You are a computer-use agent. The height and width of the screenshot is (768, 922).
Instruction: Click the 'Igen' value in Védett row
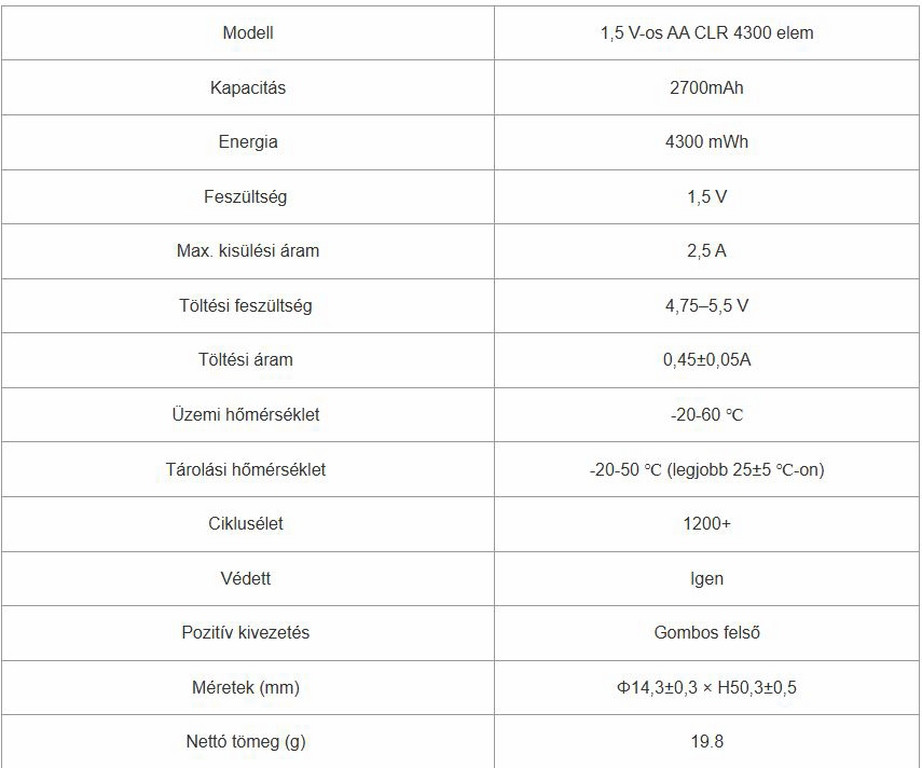point(706,578)
